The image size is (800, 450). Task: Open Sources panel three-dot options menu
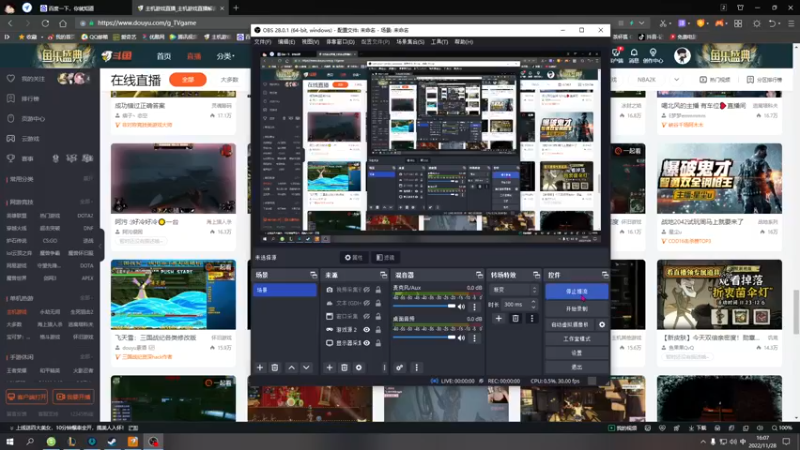(384, 367)
